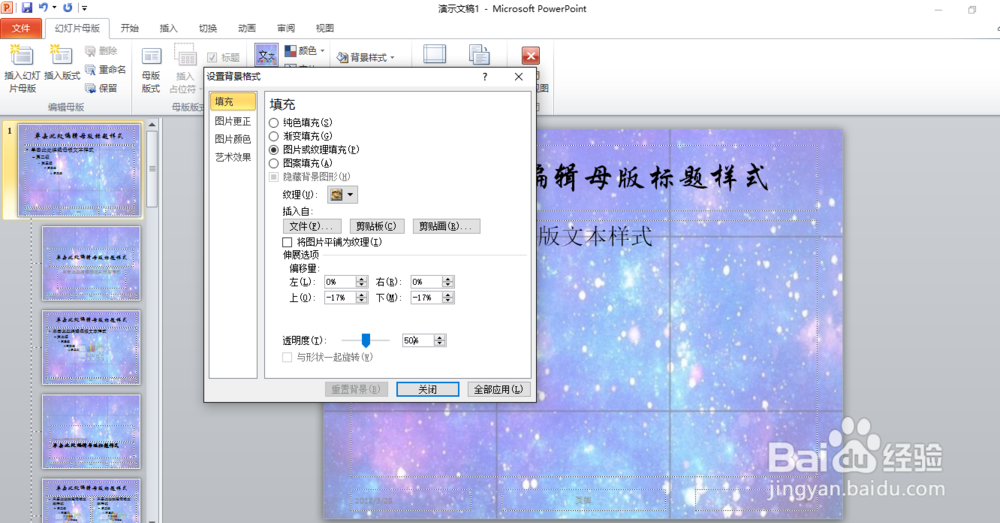Click the 剪贴画 button
1000x523 pixels.
pyautogui.click(x=446, y=226)
